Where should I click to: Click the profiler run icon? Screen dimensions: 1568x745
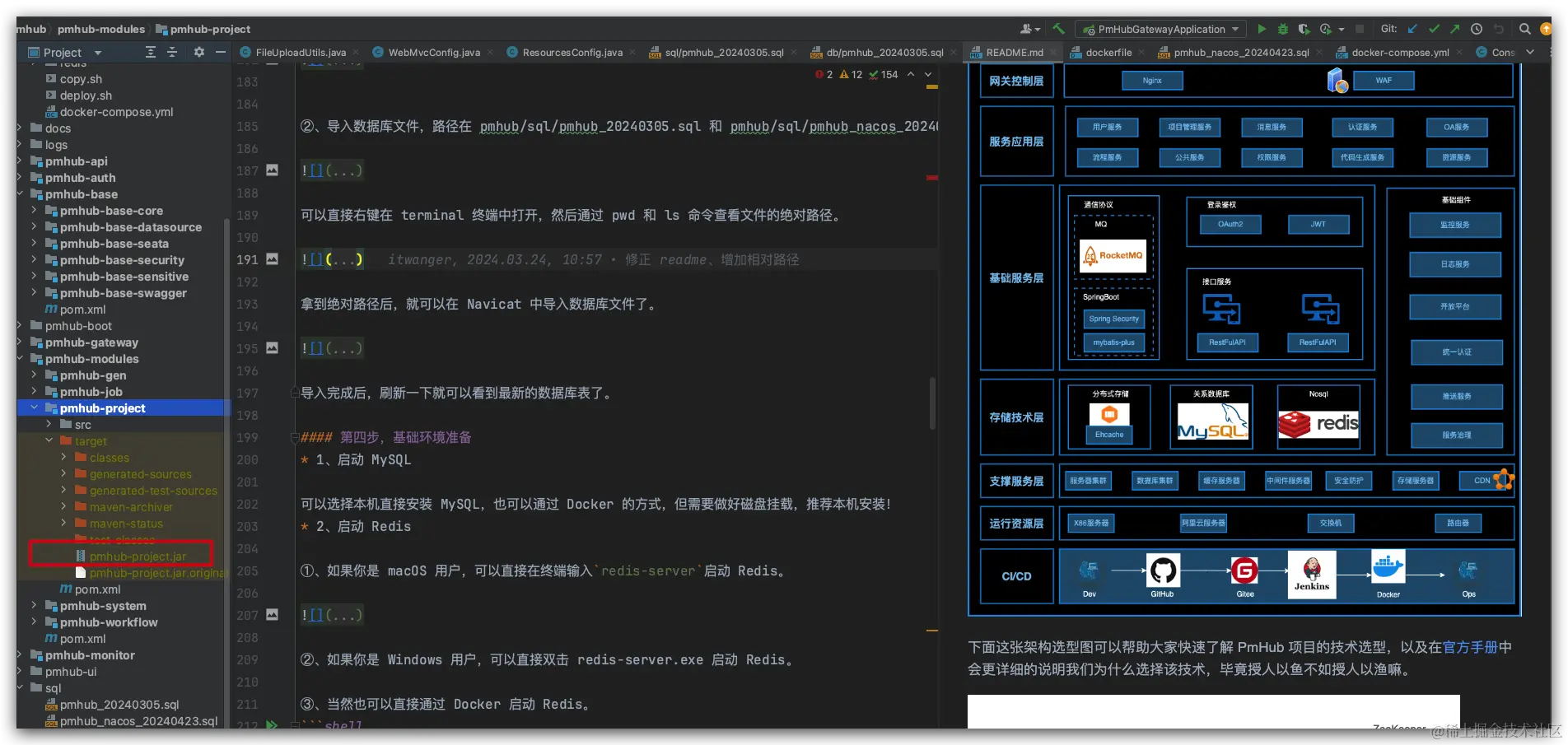coord(1325,29)
